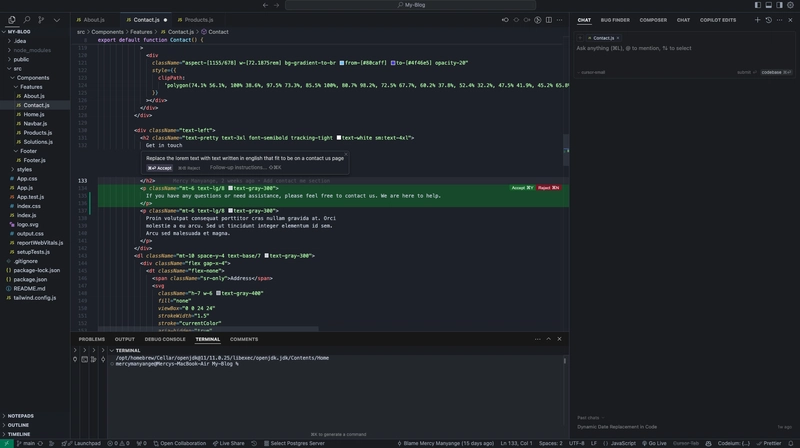Go back with the navigation arrow

pos(265,5)
